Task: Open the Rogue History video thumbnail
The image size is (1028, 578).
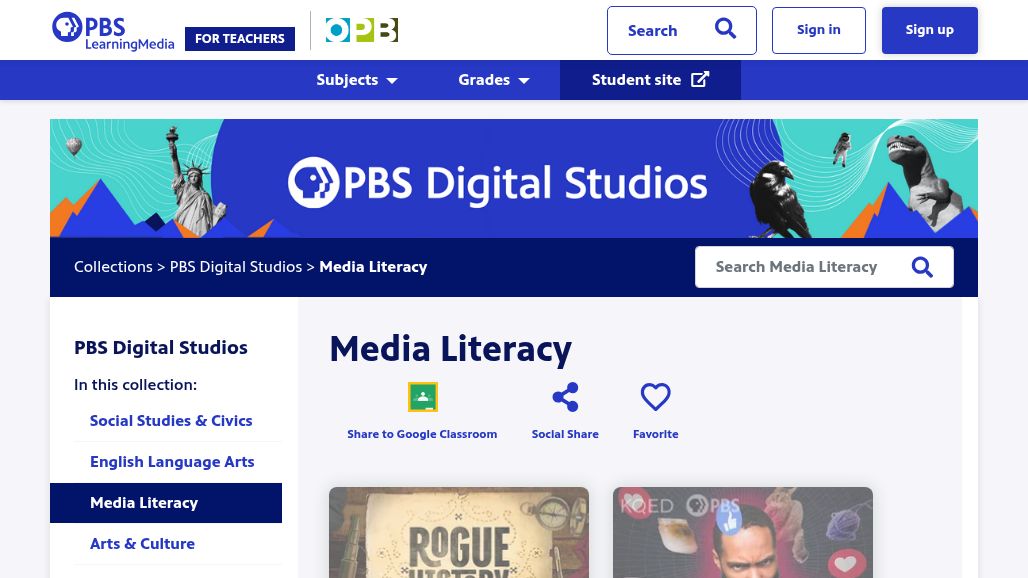Action: [459, 532]
